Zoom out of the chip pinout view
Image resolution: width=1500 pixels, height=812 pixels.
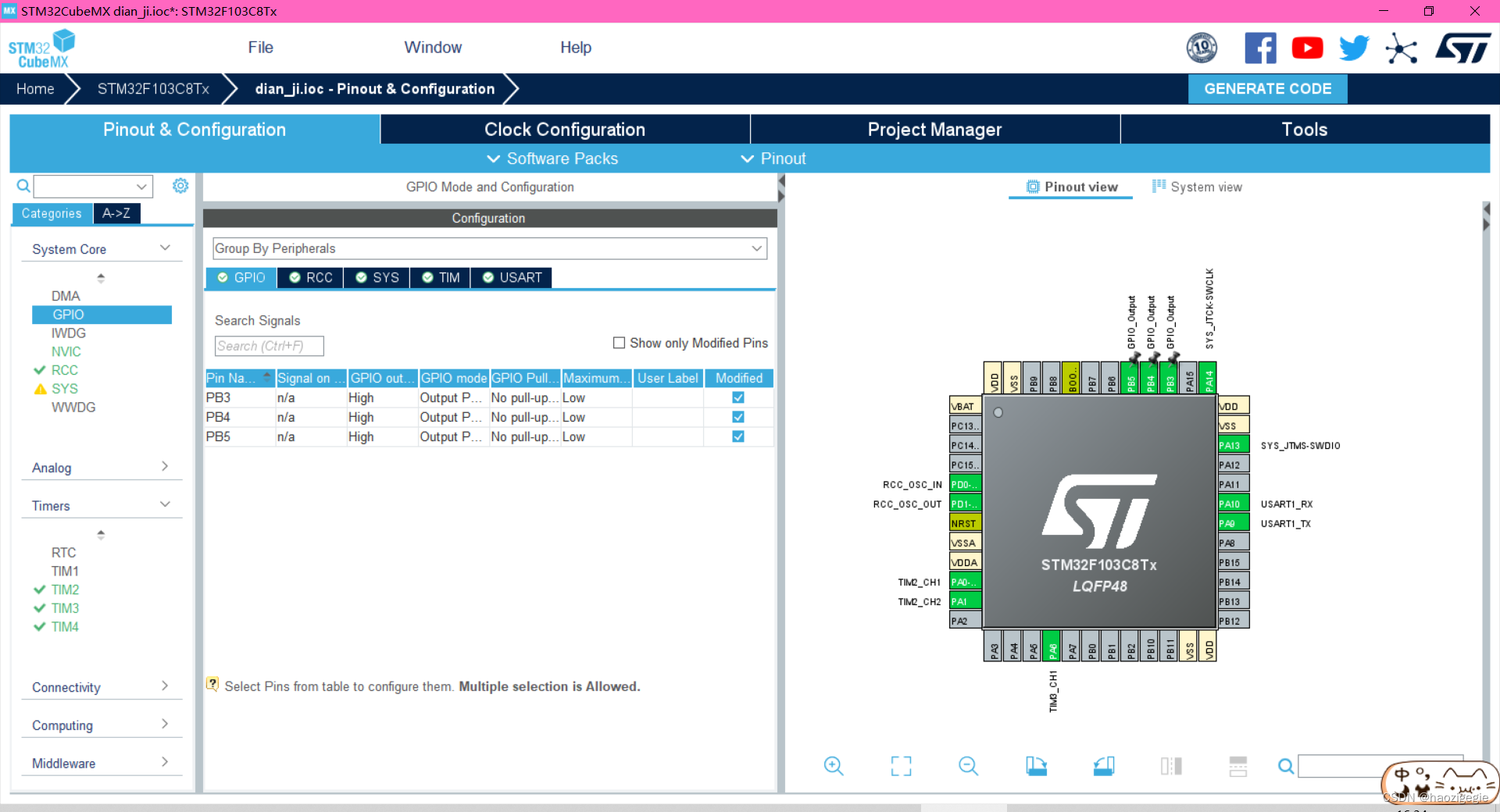tap(968, 766)
